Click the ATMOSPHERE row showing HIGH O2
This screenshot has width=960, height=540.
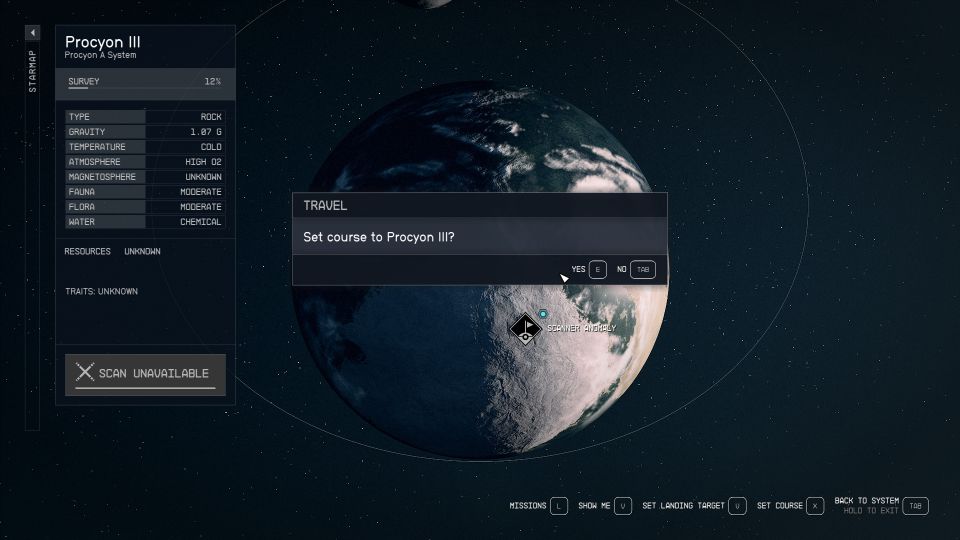click(x=145, y=162)
